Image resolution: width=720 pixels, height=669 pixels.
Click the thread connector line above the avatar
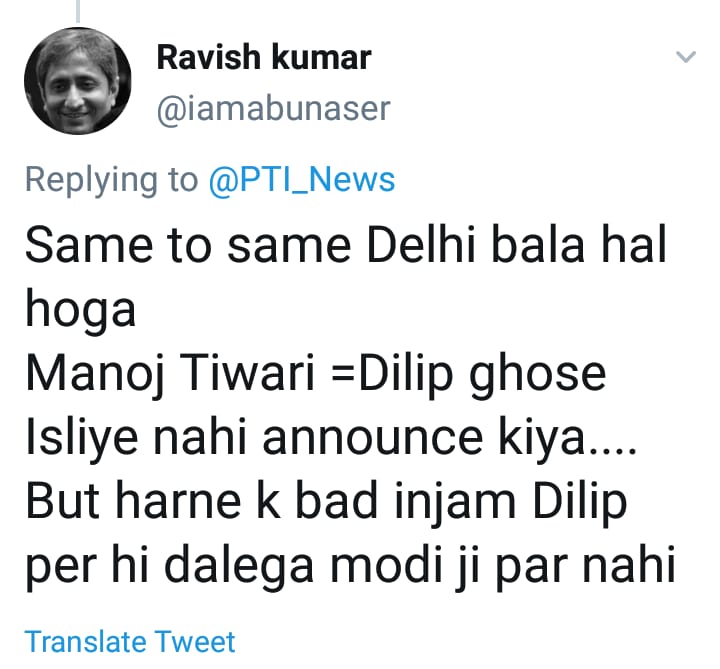point(78,8)
